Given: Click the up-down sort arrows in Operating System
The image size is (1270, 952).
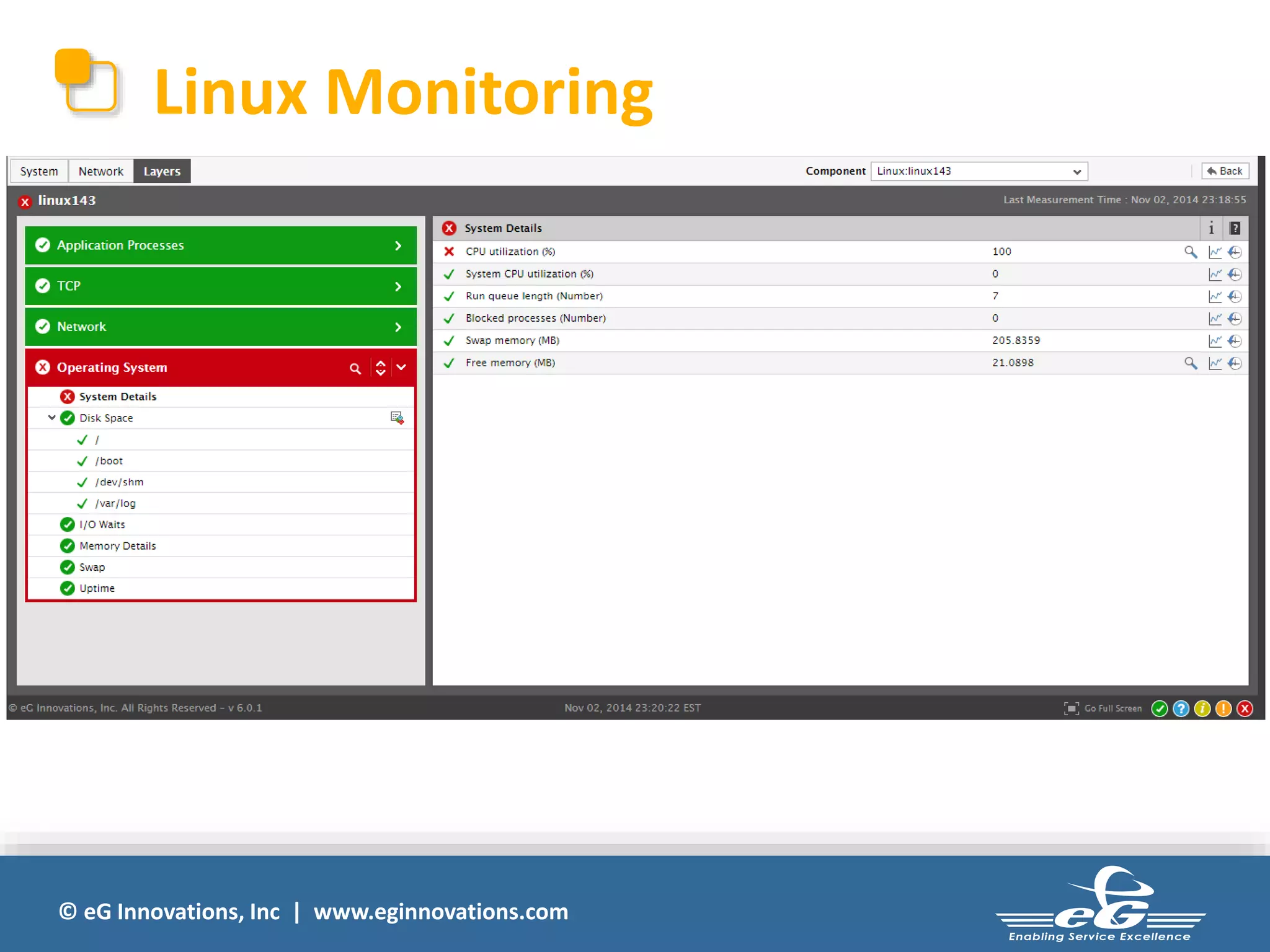Looking at the screenshot, I should pyautogui.click(x=380, y=368).
